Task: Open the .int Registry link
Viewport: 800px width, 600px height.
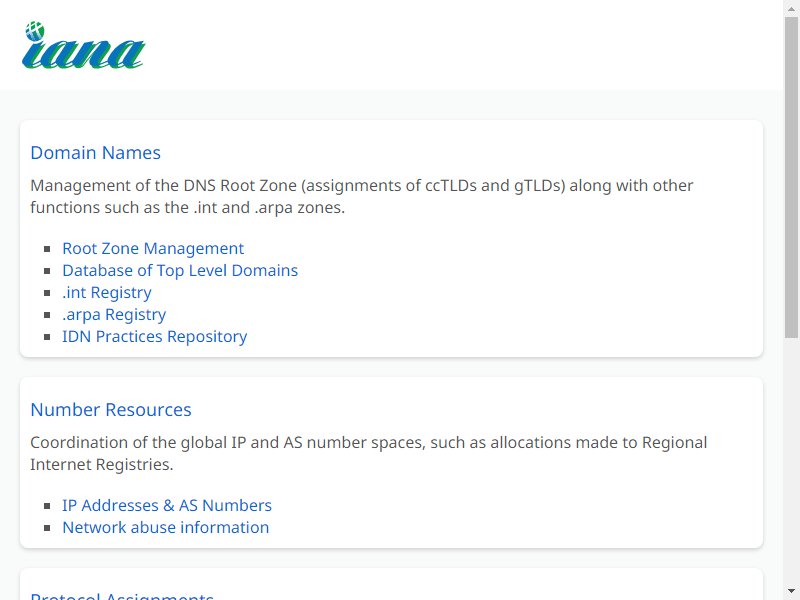Action: point(107,292)
